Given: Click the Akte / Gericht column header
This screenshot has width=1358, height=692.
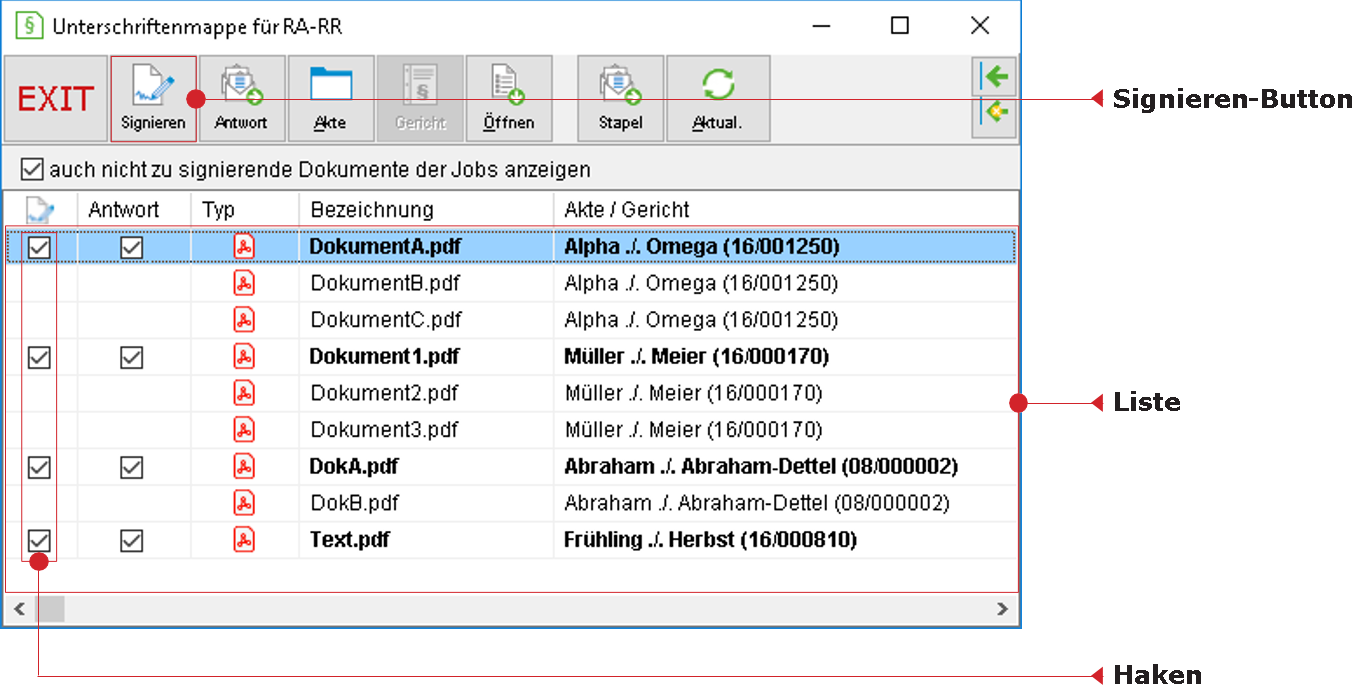Looking at the screenshot, I should pos(786,210).
